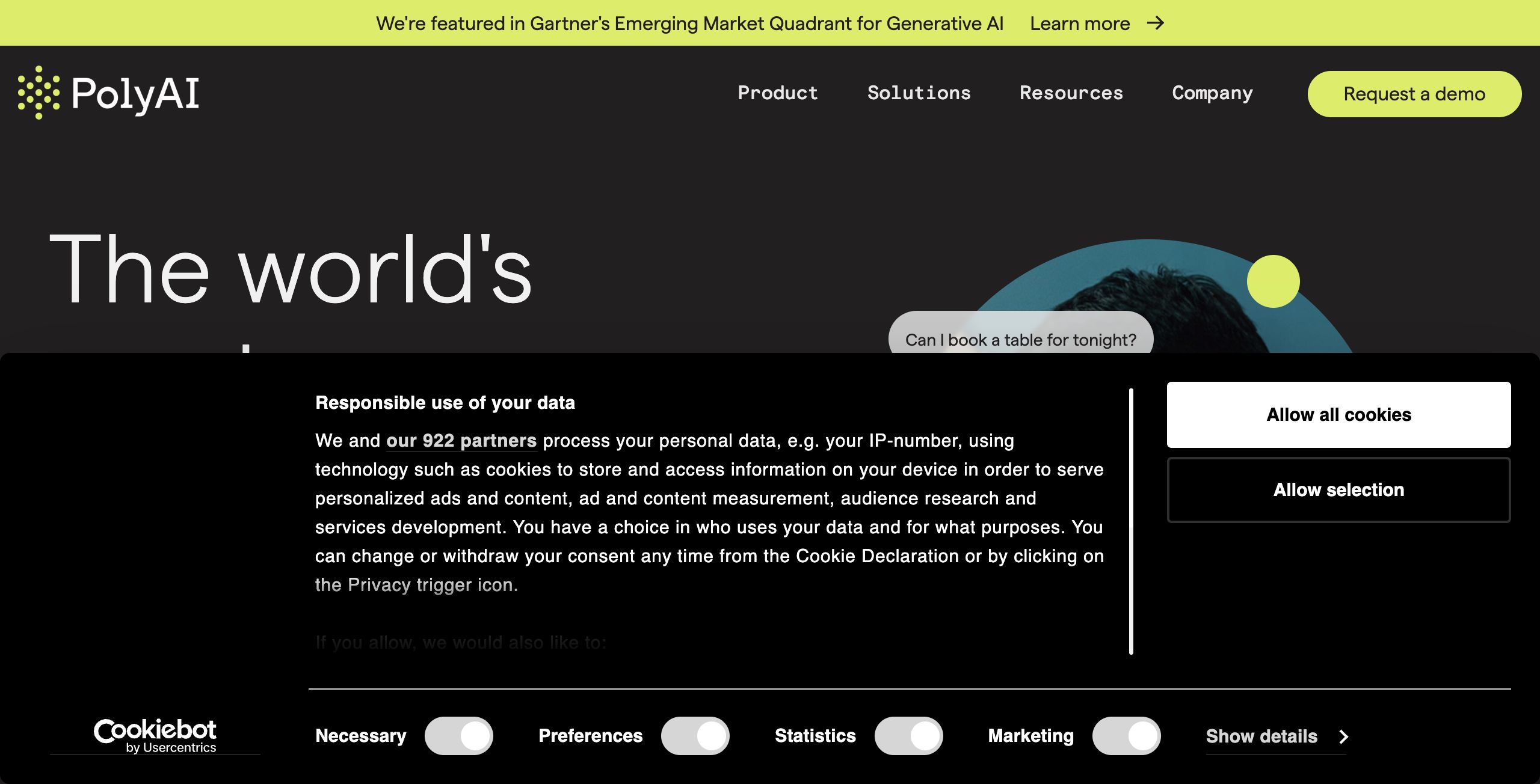Open the Company menu item
Viewport: 1540px width, 784px height.
point(1212,93)
